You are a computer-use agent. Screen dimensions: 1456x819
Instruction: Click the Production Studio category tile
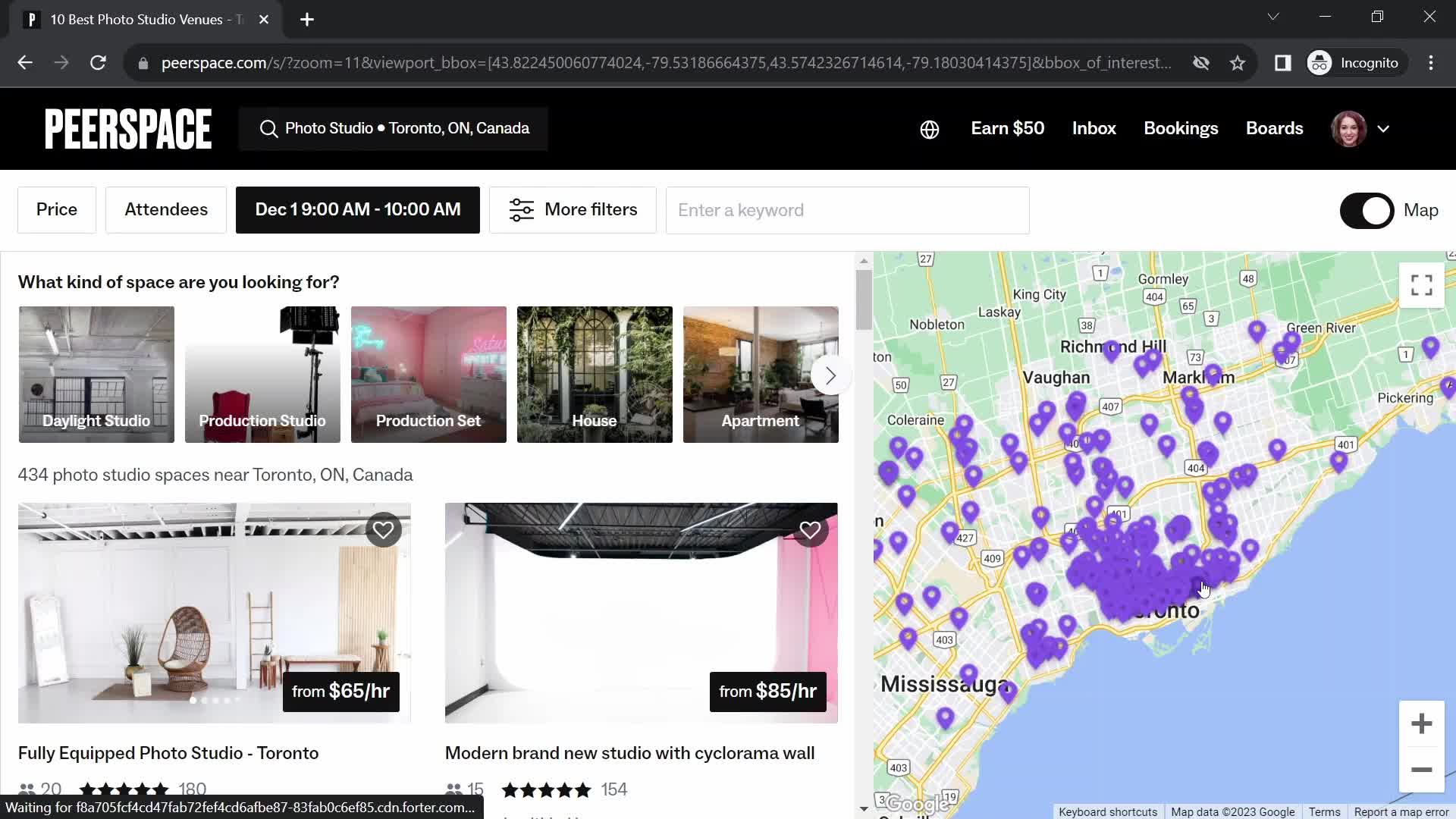262,374
